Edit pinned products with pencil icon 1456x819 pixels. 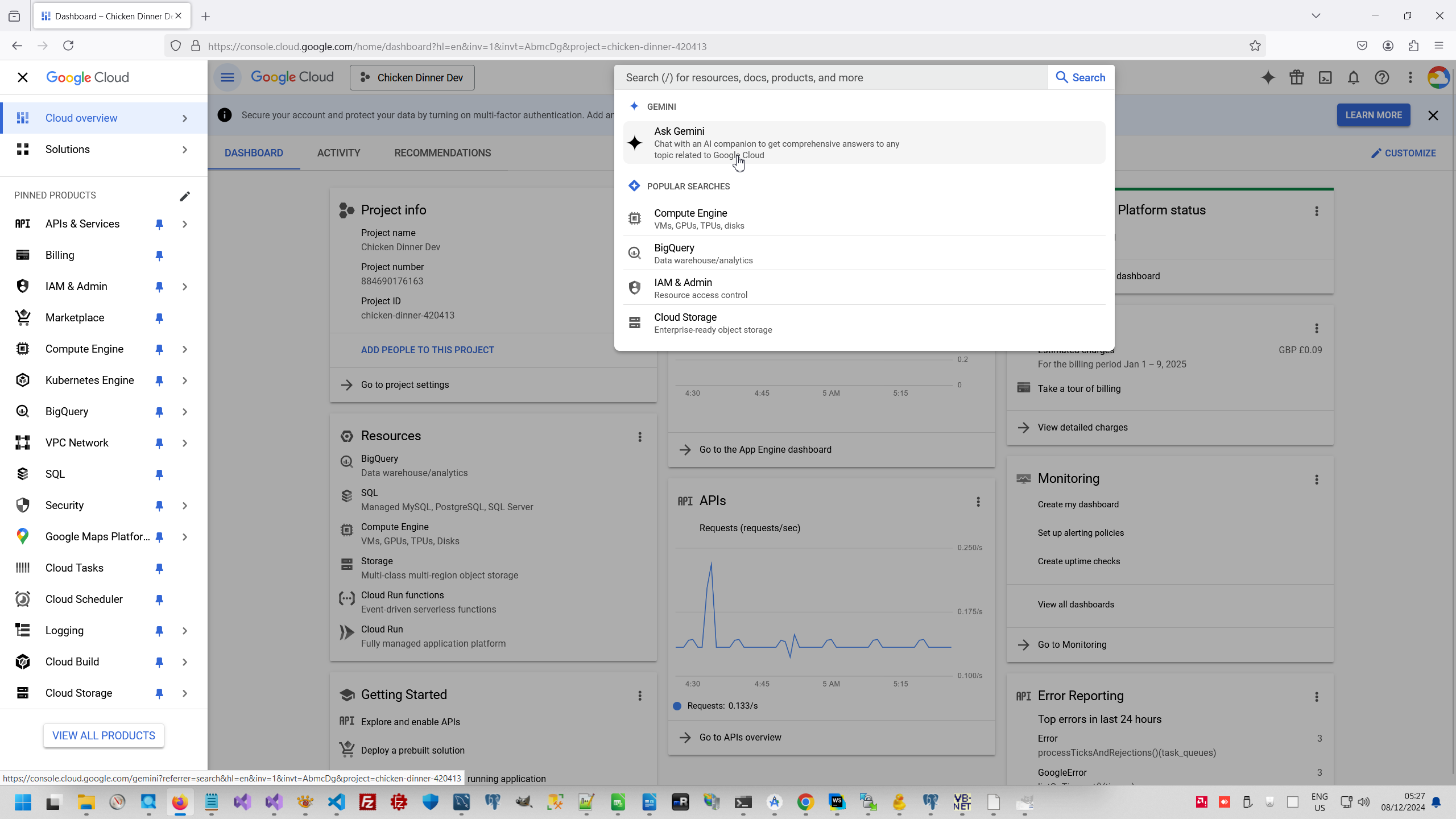(x=185, y=196)
